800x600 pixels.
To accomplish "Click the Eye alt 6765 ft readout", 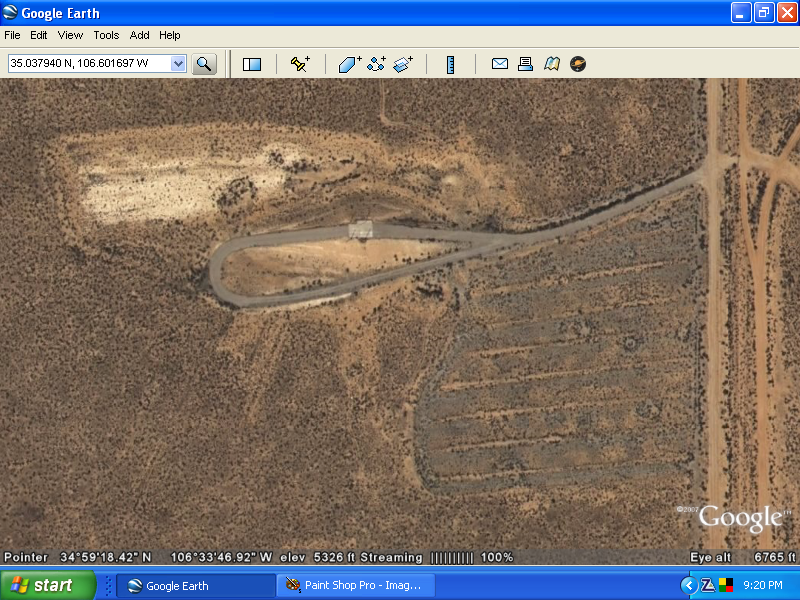I will (x=742, y=557).
